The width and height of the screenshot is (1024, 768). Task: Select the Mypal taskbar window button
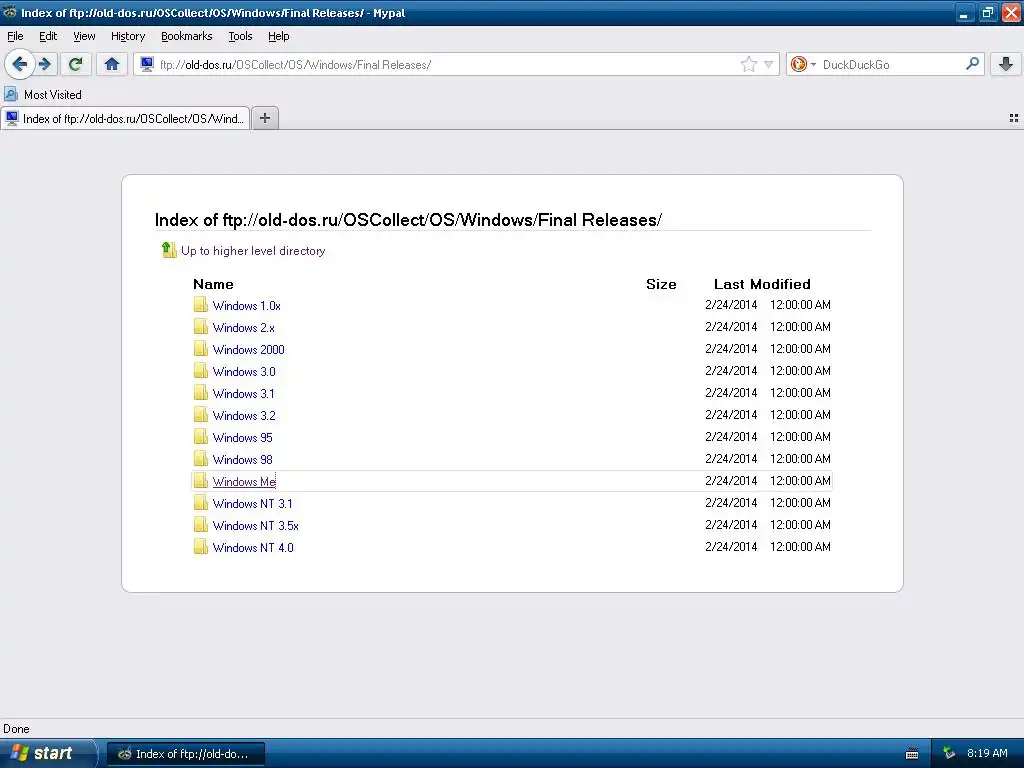point(186,754)
